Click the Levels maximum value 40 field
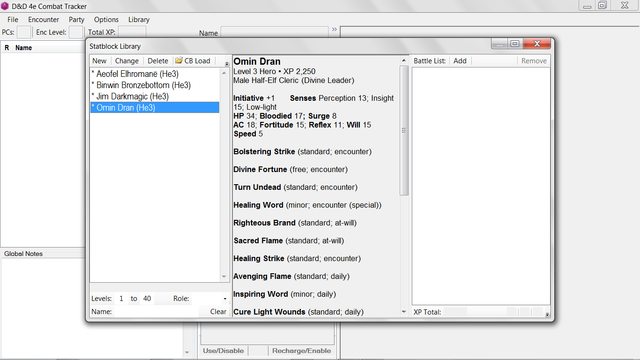The width and height of the screenshot is (640, 360). pos(147,298)
